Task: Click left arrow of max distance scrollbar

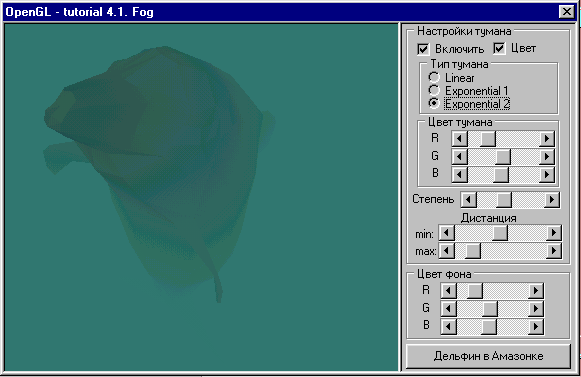Action: 446,251
